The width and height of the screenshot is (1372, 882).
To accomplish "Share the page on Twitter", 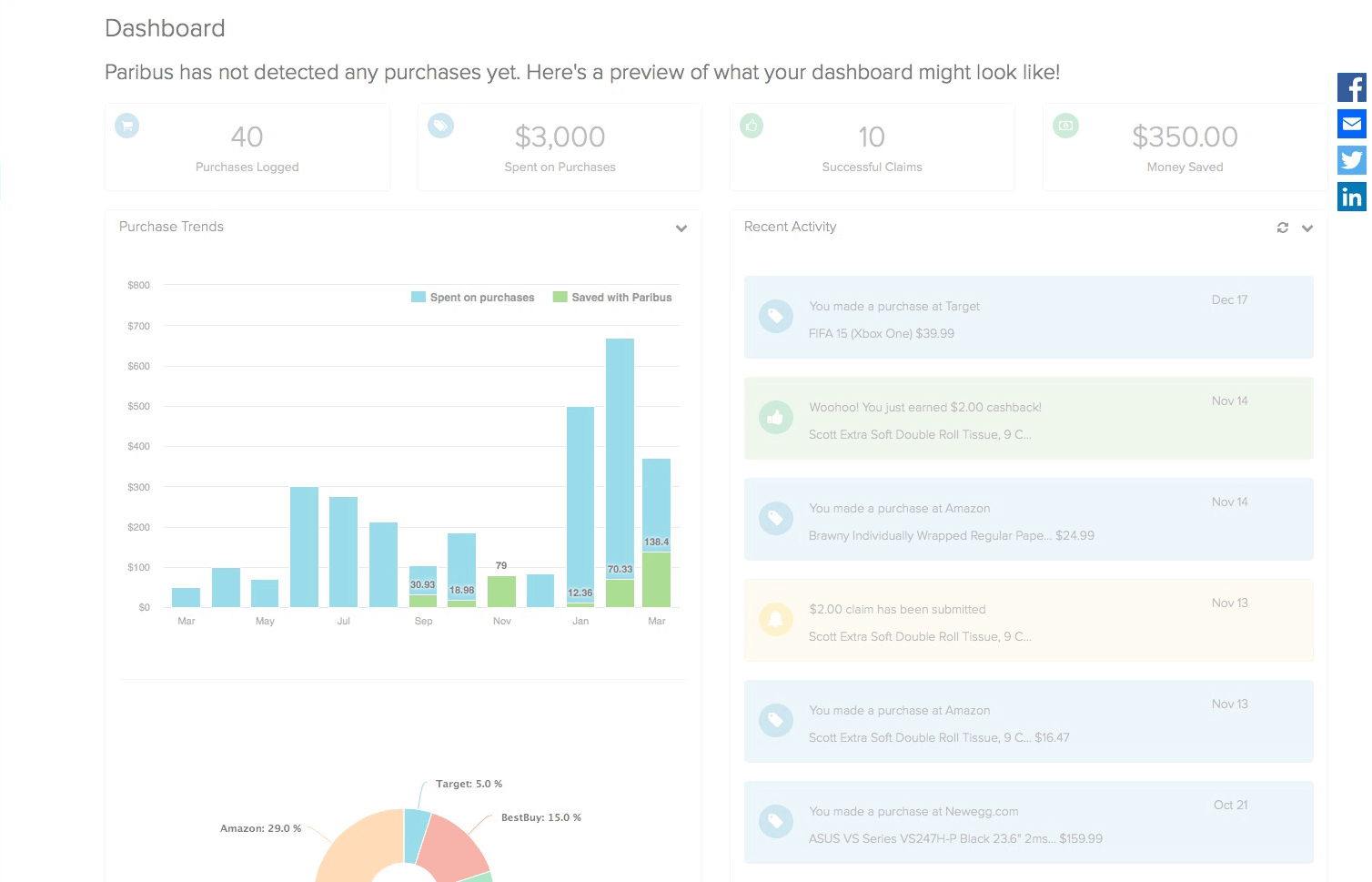I will tap(1352, 160).
